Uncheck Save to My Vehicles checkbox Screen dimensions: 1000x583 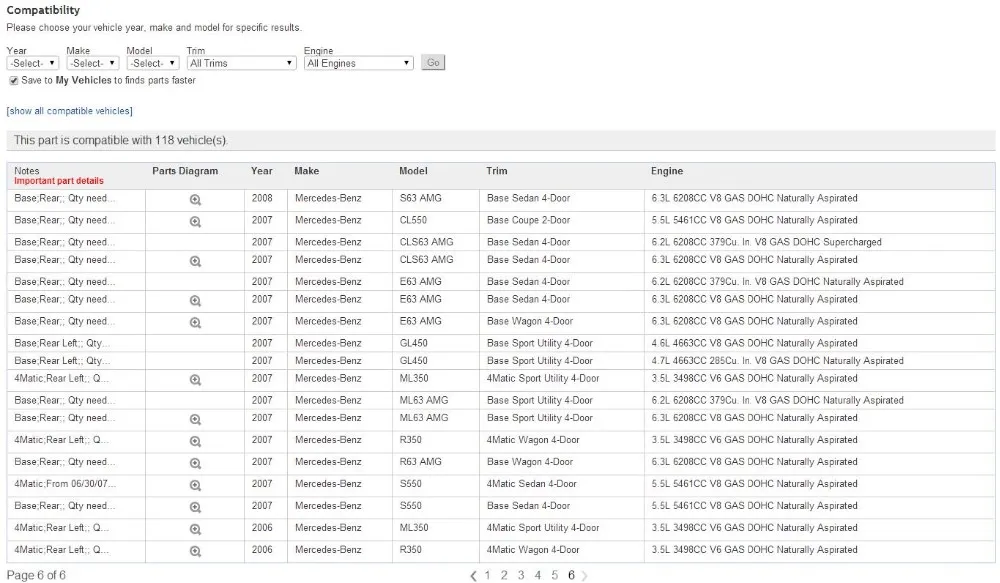(x=13, y=80)
